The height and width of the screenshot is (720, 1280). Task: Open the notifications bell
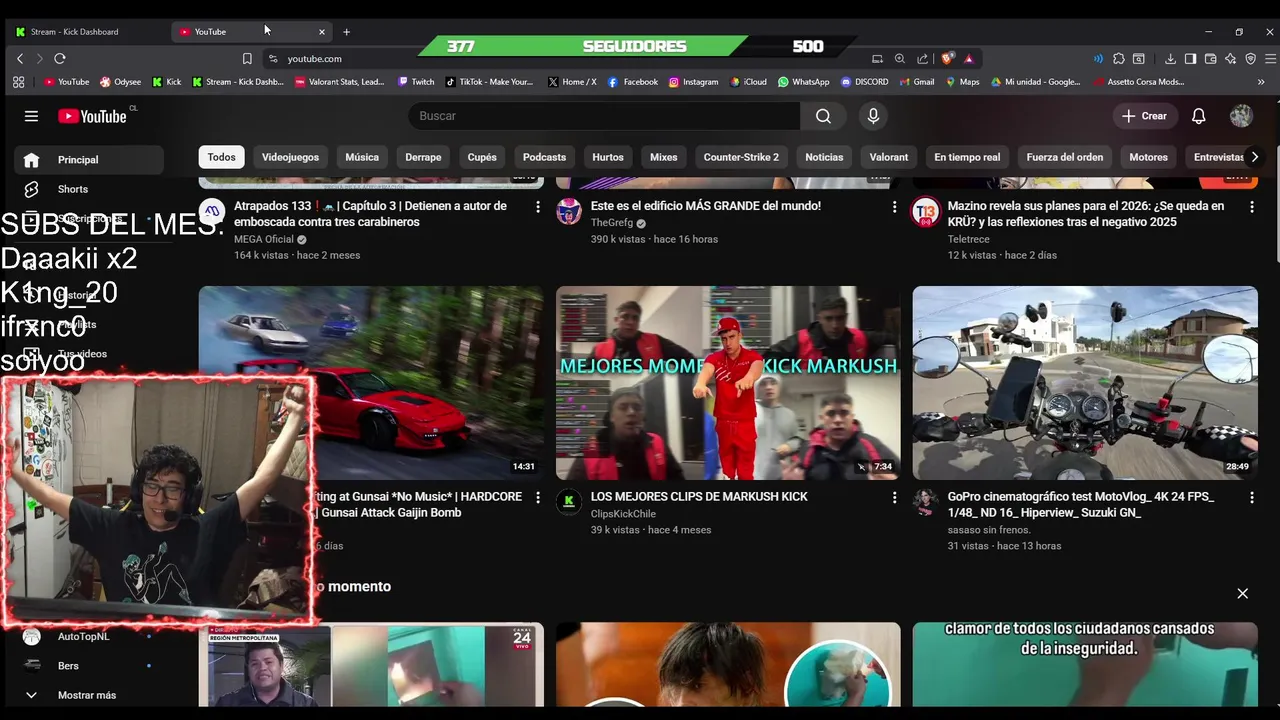tap(1198, 116)
